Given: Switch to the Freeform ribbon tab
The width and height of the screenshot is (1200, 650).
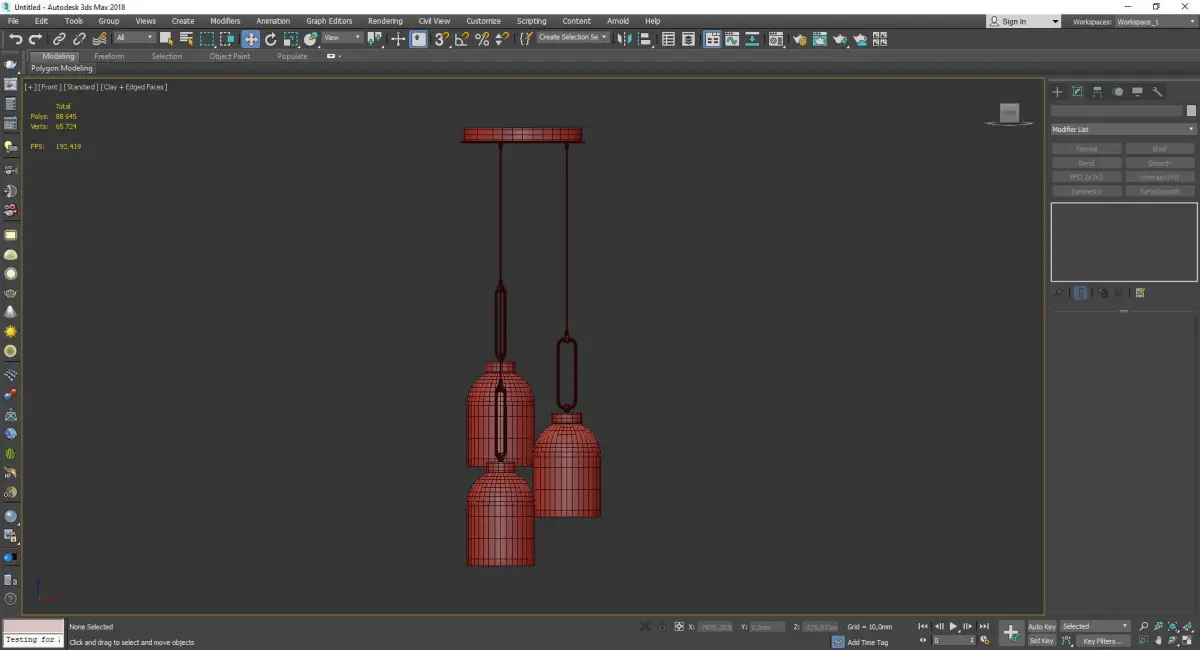Looking at the screenshot, I should coord(109,56).
